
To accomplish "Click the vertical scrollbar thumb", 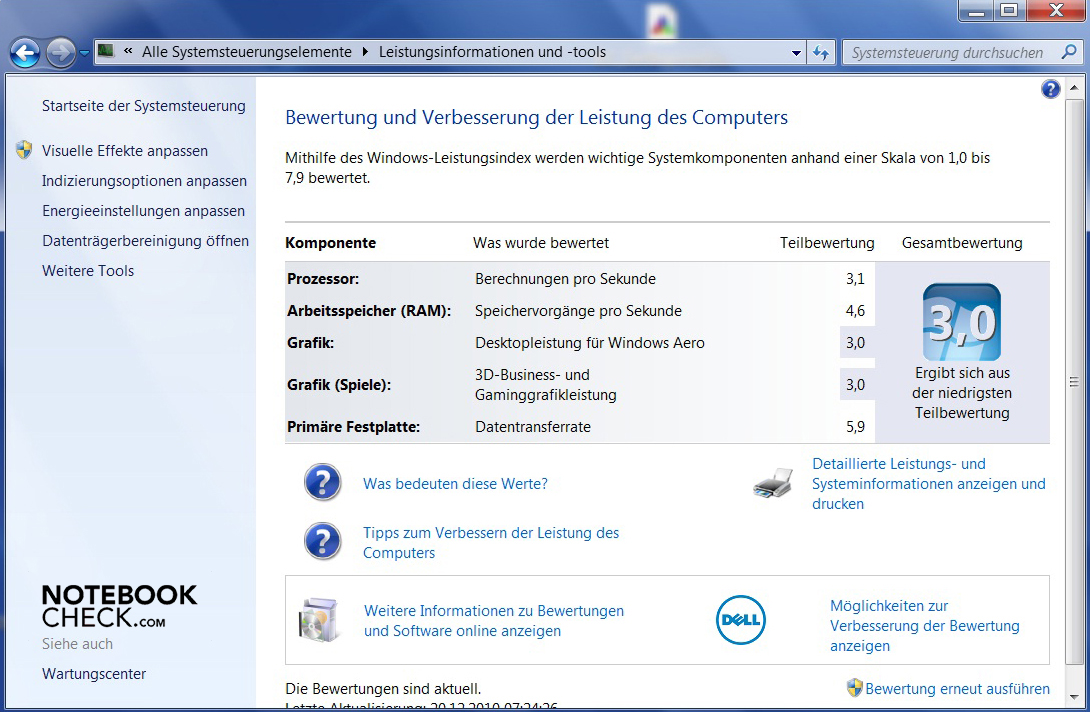I will [x=1074, y=381].
